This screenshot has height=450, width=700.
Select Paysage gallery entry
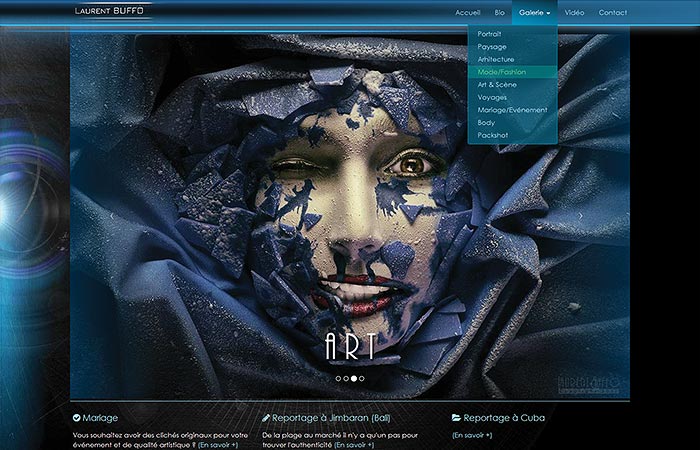(492, 46)
